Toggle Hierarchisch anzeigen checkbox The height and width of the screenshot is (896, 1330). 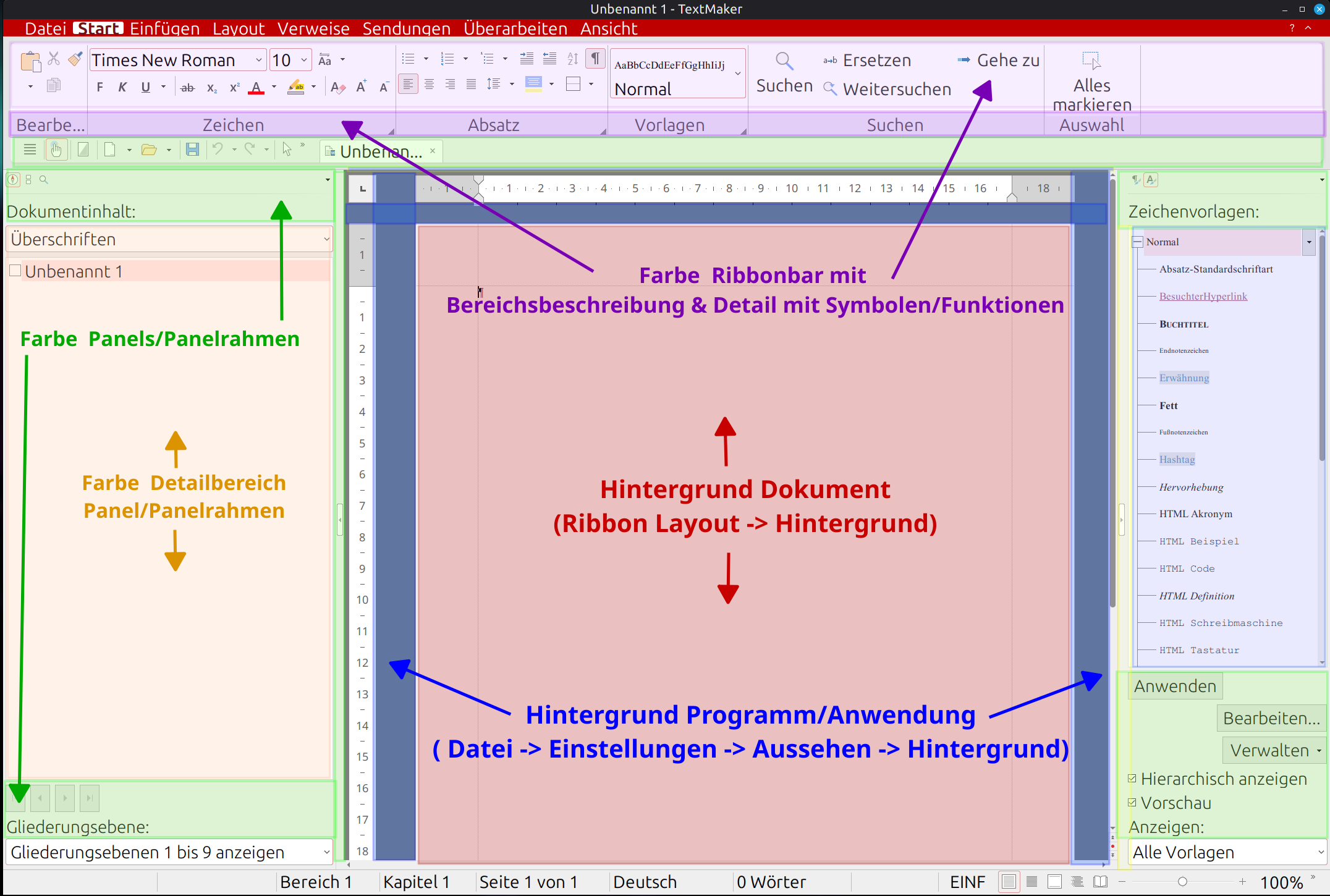(1132, 779)
